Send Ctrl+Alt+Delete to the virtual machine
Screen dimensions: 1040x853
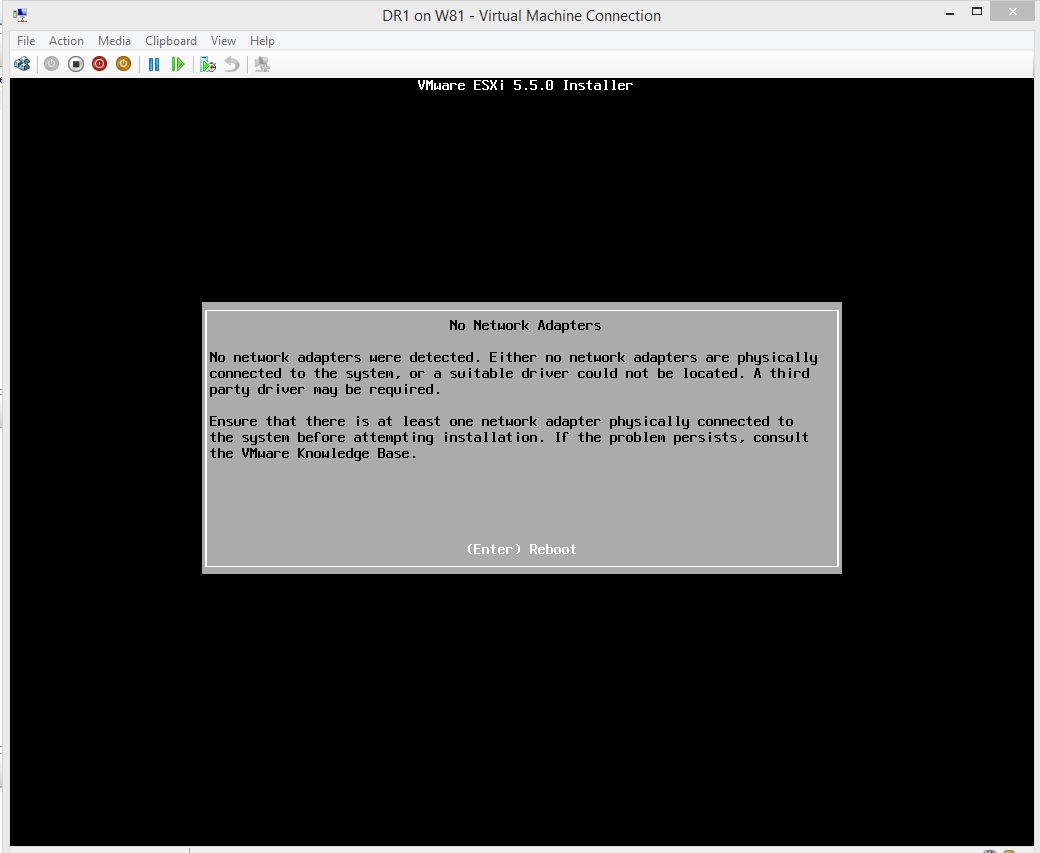22,63
